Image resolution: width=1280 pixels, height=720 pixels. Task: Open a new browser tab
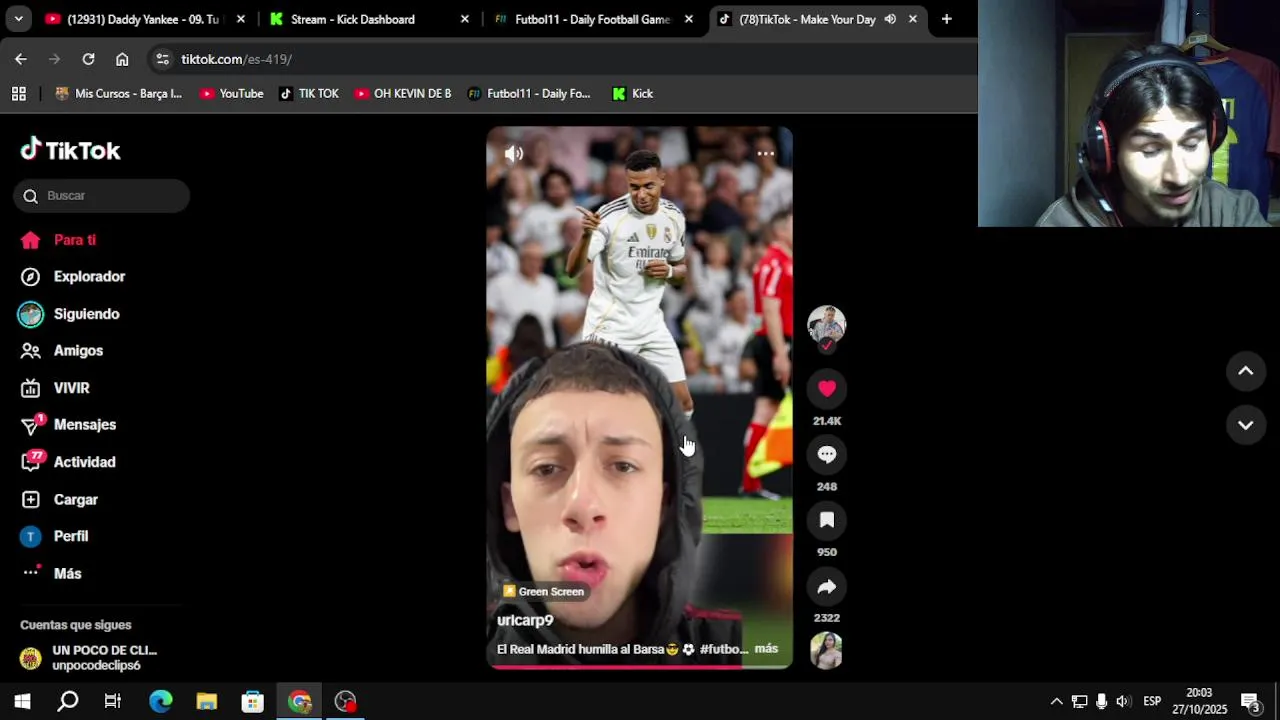point(946,19)
